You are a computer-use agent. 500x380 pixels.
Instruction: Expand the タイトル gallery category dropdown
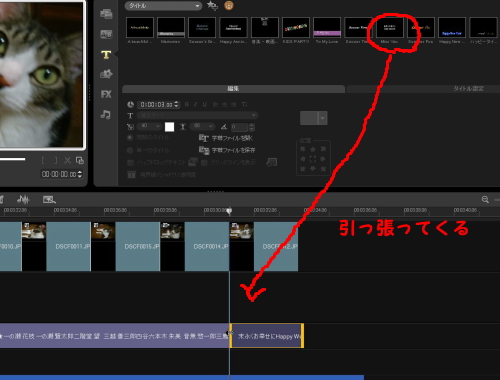163,6
